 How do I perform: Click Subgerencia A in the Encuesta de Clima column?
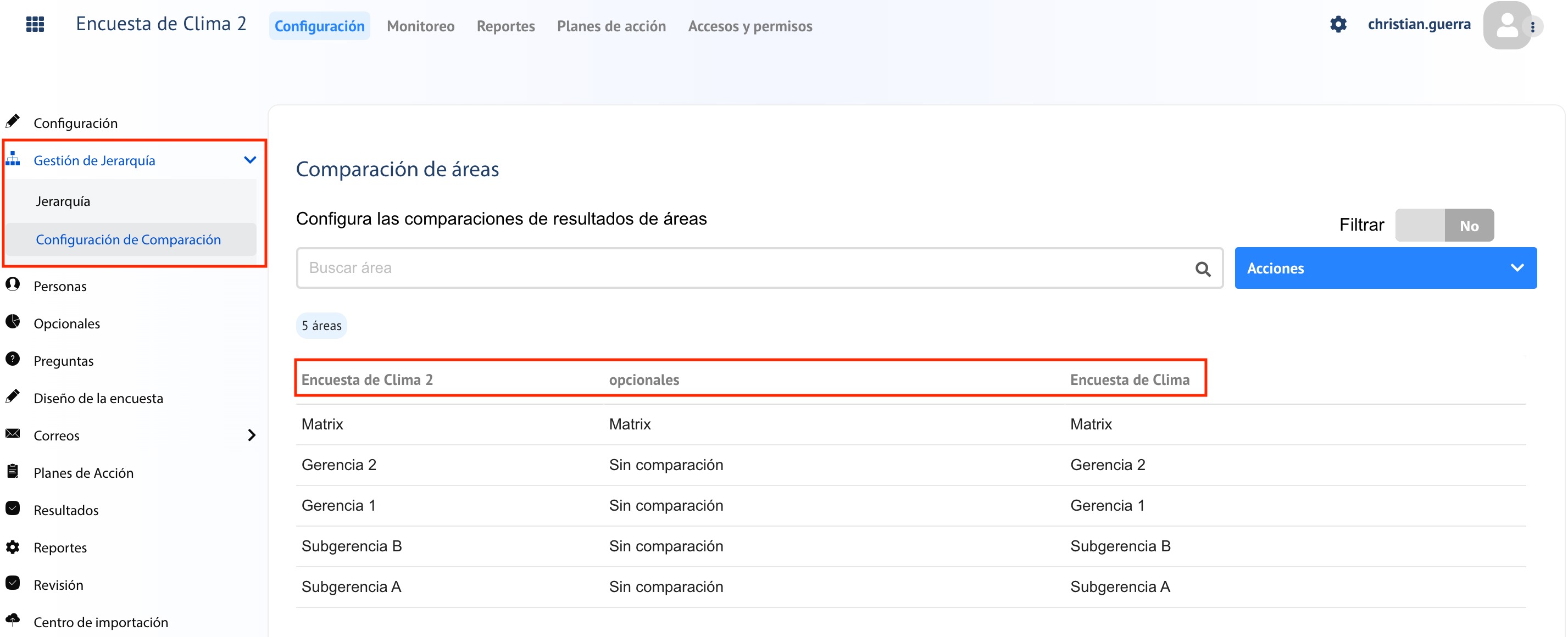click(1119, 586)
